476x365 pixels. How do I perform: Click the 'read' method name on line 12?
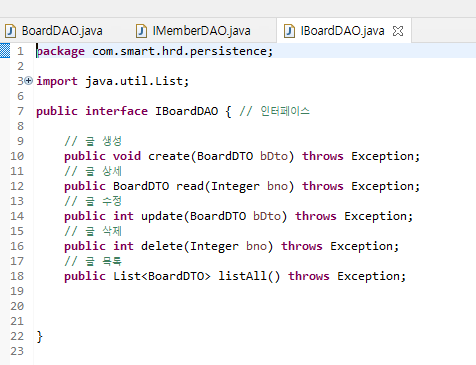tap(190, 186)
